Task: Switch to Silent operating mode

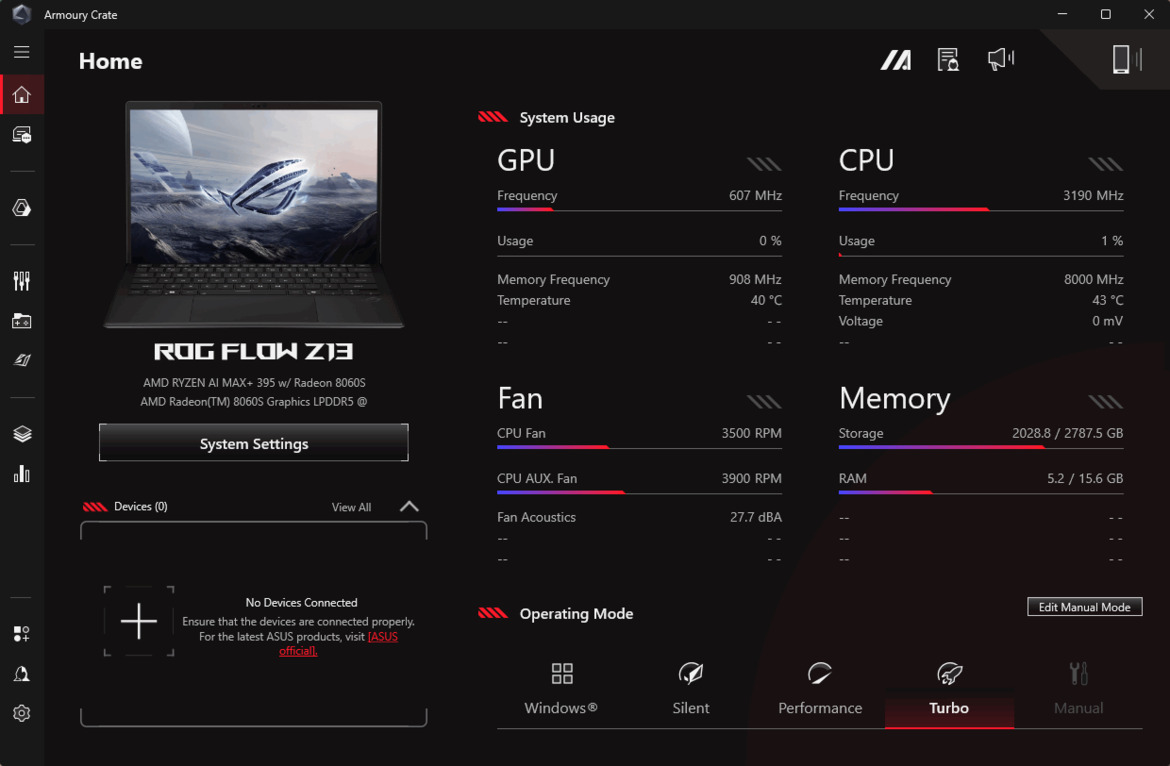Action: [690, 690]
